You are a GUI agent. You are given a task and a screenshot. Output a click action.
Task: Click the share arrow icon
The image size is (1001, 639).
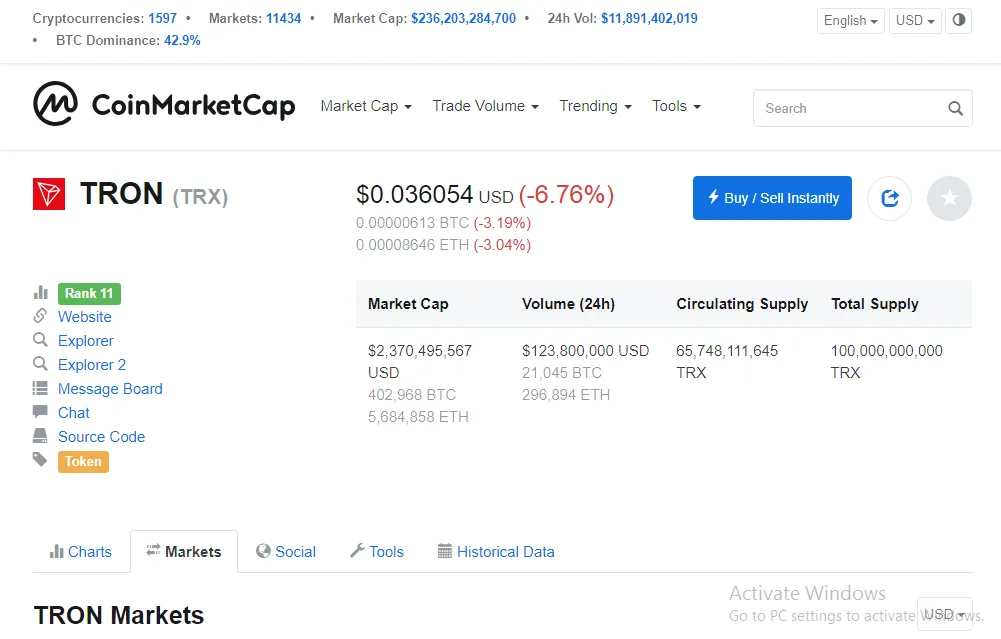point(889,199)
